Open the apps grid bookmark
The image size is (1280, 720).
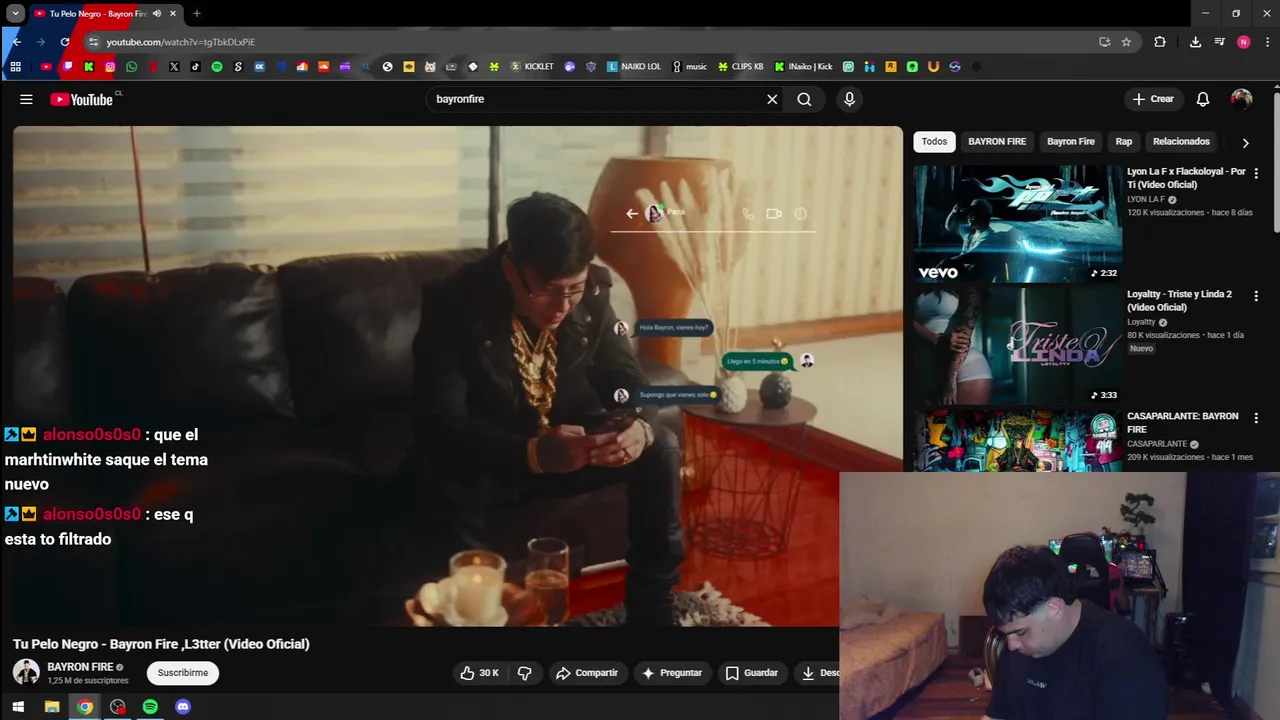tap(15, 67)
